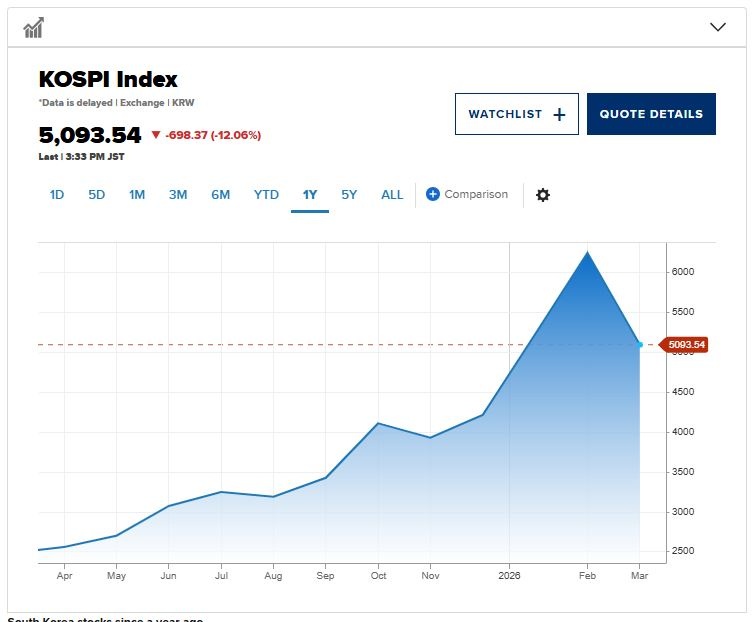The width and height of the screenshot is (756, 622).
Task: Click the 'Last | 3:33 PM JST' timestamp
Action: coord(81,157)
